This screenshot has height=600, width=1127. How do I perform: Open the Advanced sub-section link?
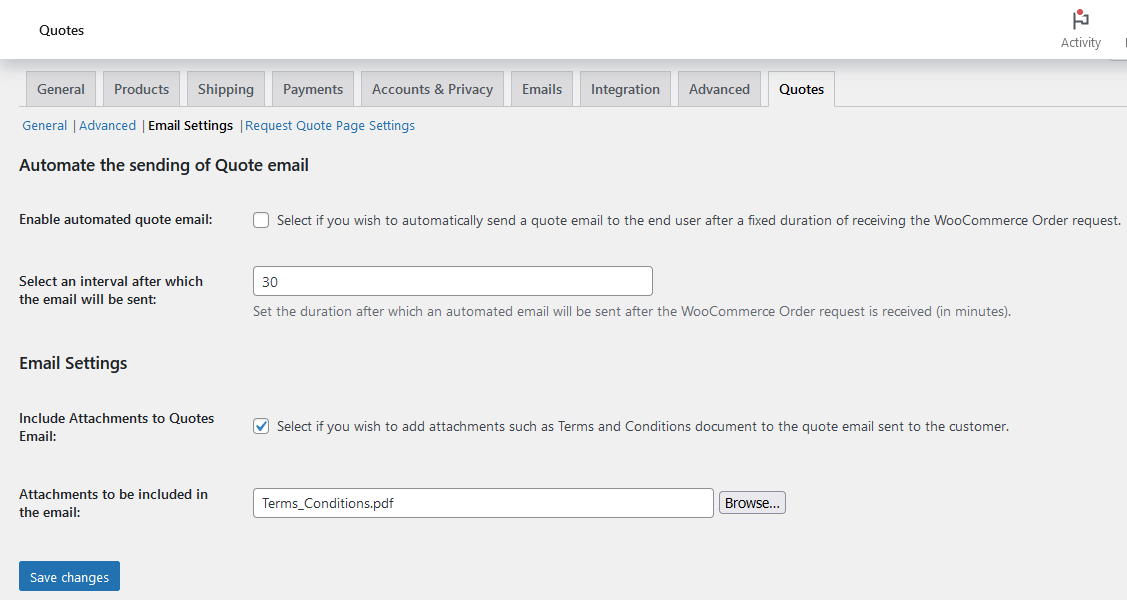(107, 126)
